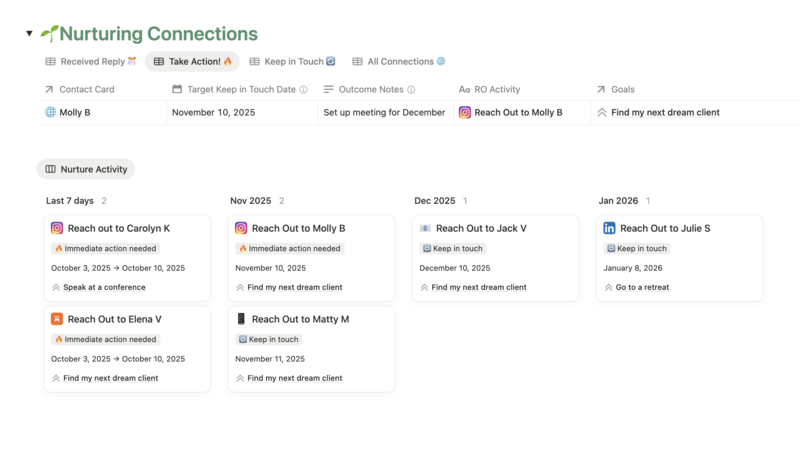
Task: Select the All Connections view tab
Action: (397, 62)
